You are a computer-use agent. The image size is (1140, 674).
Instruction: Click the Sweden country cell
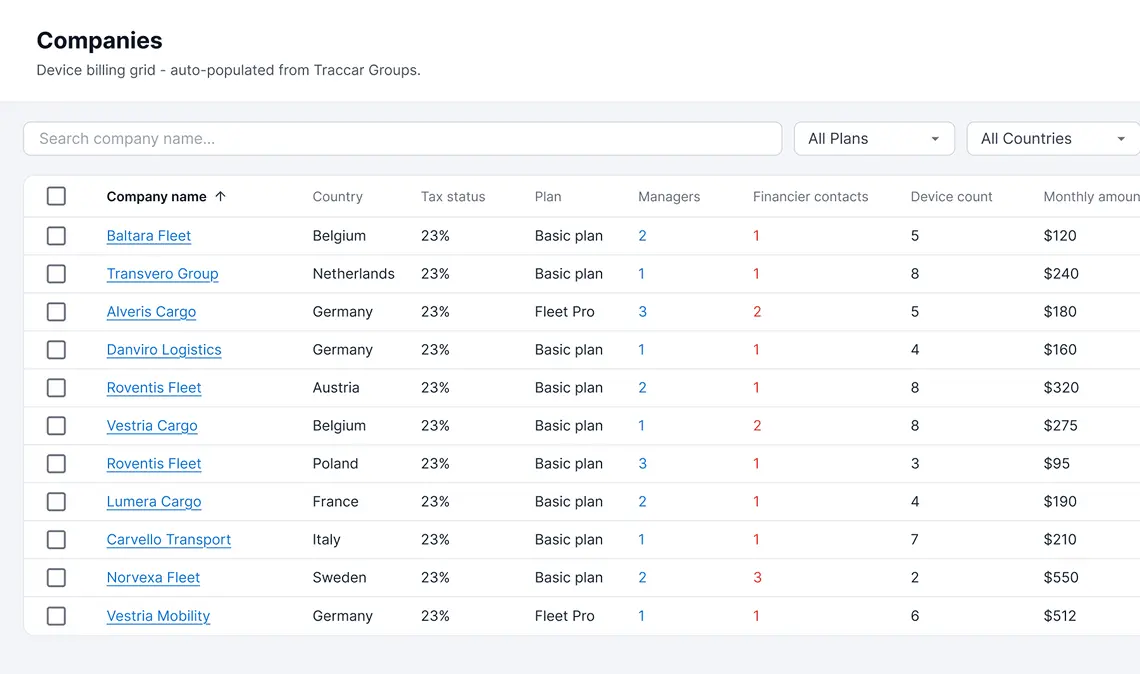pos(340,577)
